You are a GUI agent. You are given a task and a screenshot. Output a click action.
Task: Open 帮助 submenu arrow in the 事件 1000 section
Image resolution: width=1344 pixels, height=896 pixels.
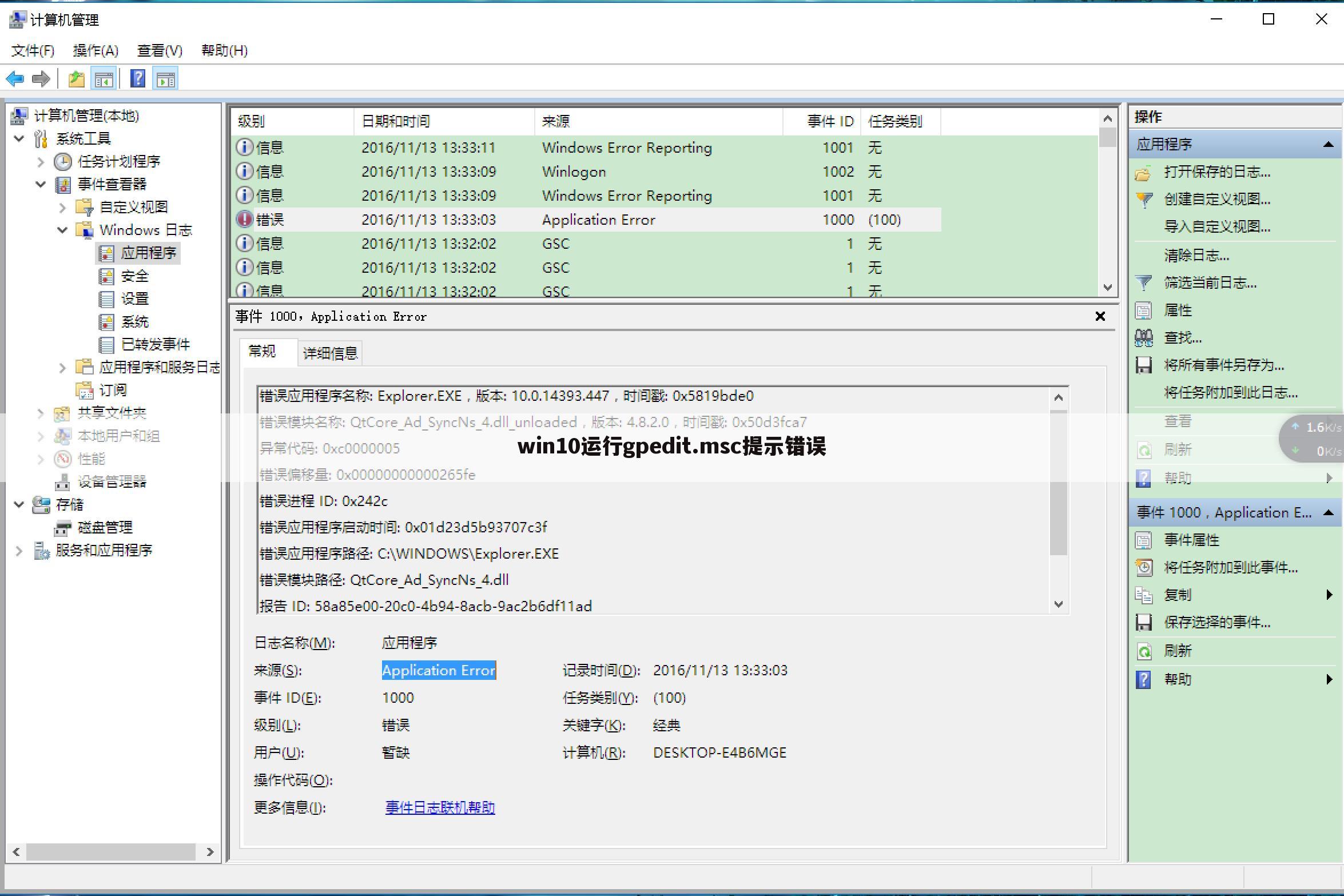coord(1329,679)
